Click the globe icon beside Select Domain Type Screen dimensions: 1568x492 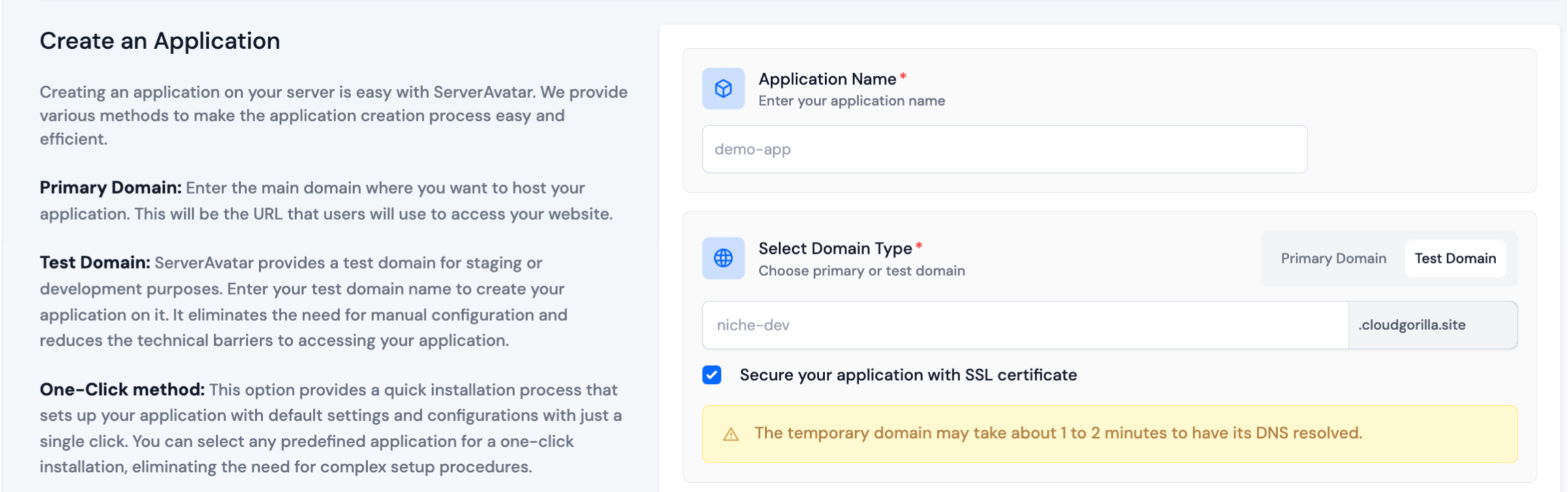click(723, 258)
